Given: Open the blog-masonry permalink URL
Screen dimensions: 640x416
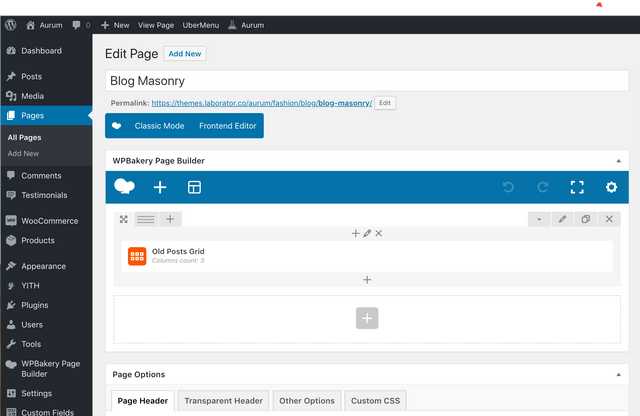Looking at the screenshot, I should click(261, 103).
